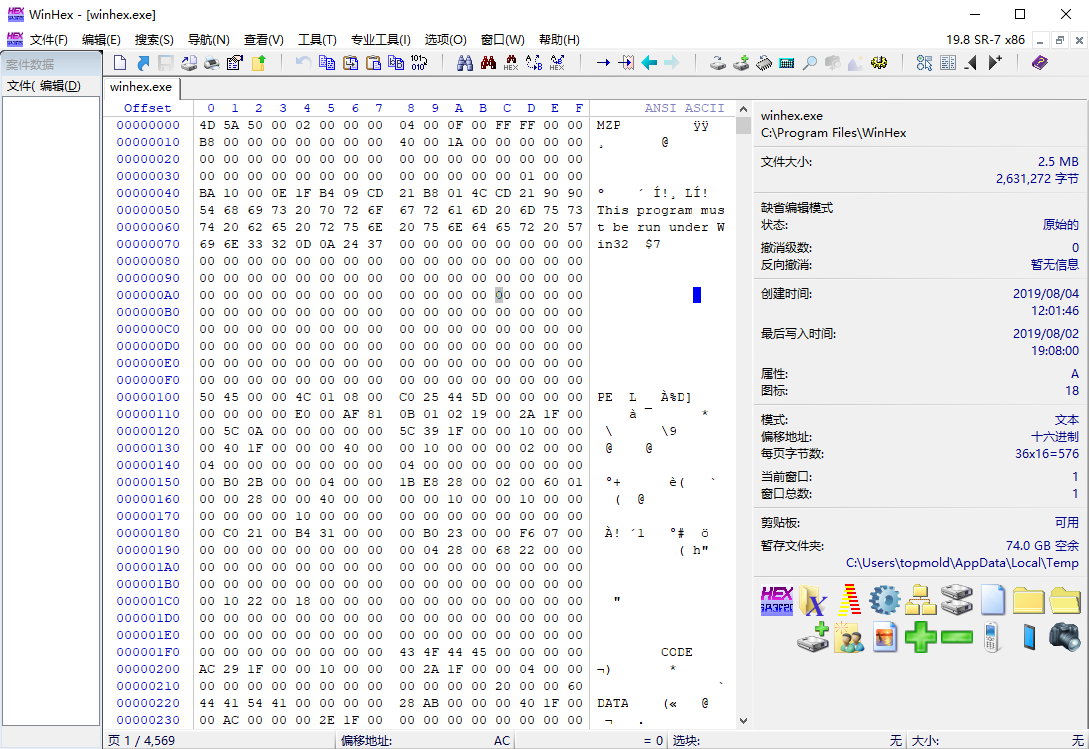
Task: Restore the inner document window
Action: click(x=1059, y=40)
